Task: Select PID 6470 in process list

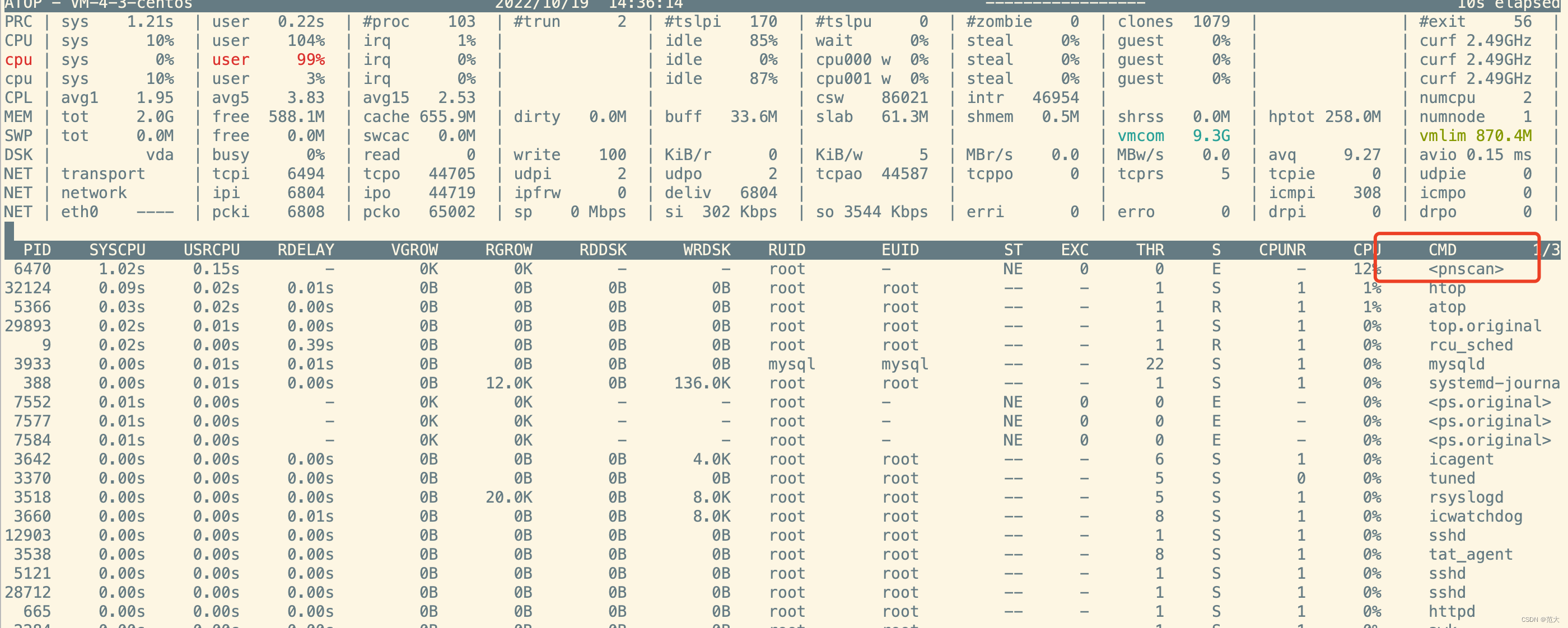Action: tap(33, 269)
